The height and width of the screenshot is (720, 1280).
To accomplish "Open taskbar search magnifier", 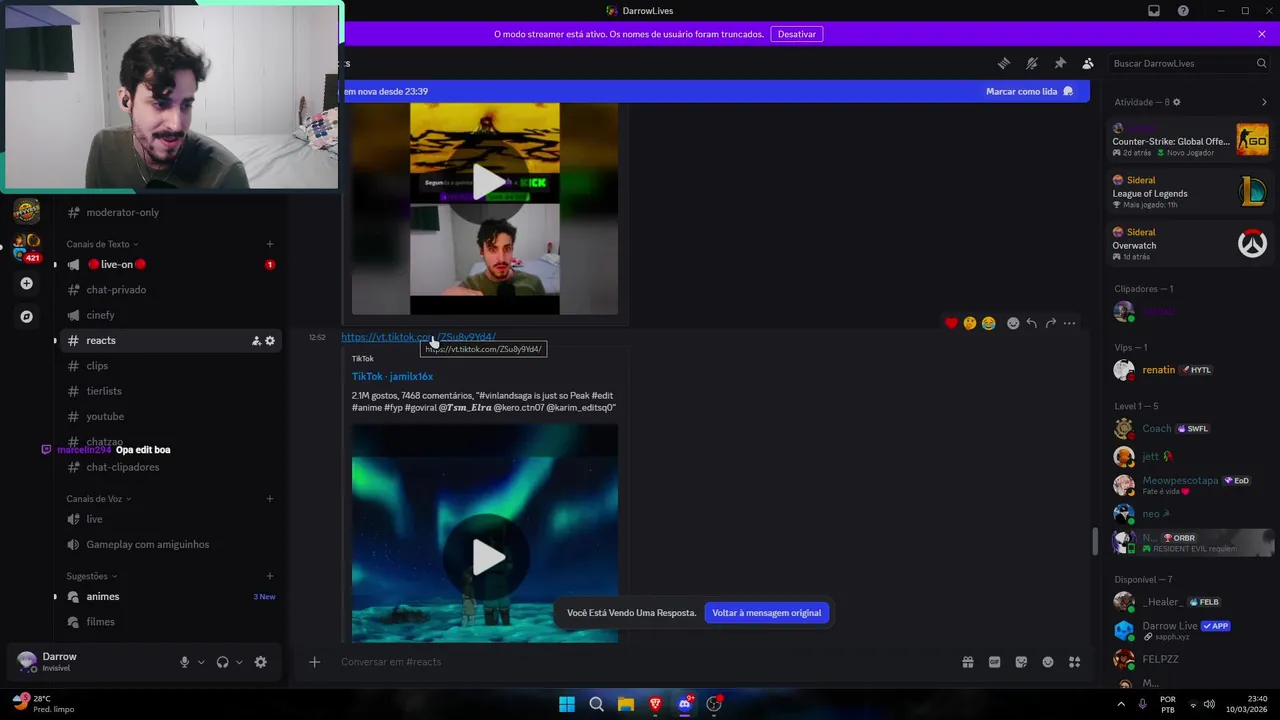I will click(x=596, y=704).
